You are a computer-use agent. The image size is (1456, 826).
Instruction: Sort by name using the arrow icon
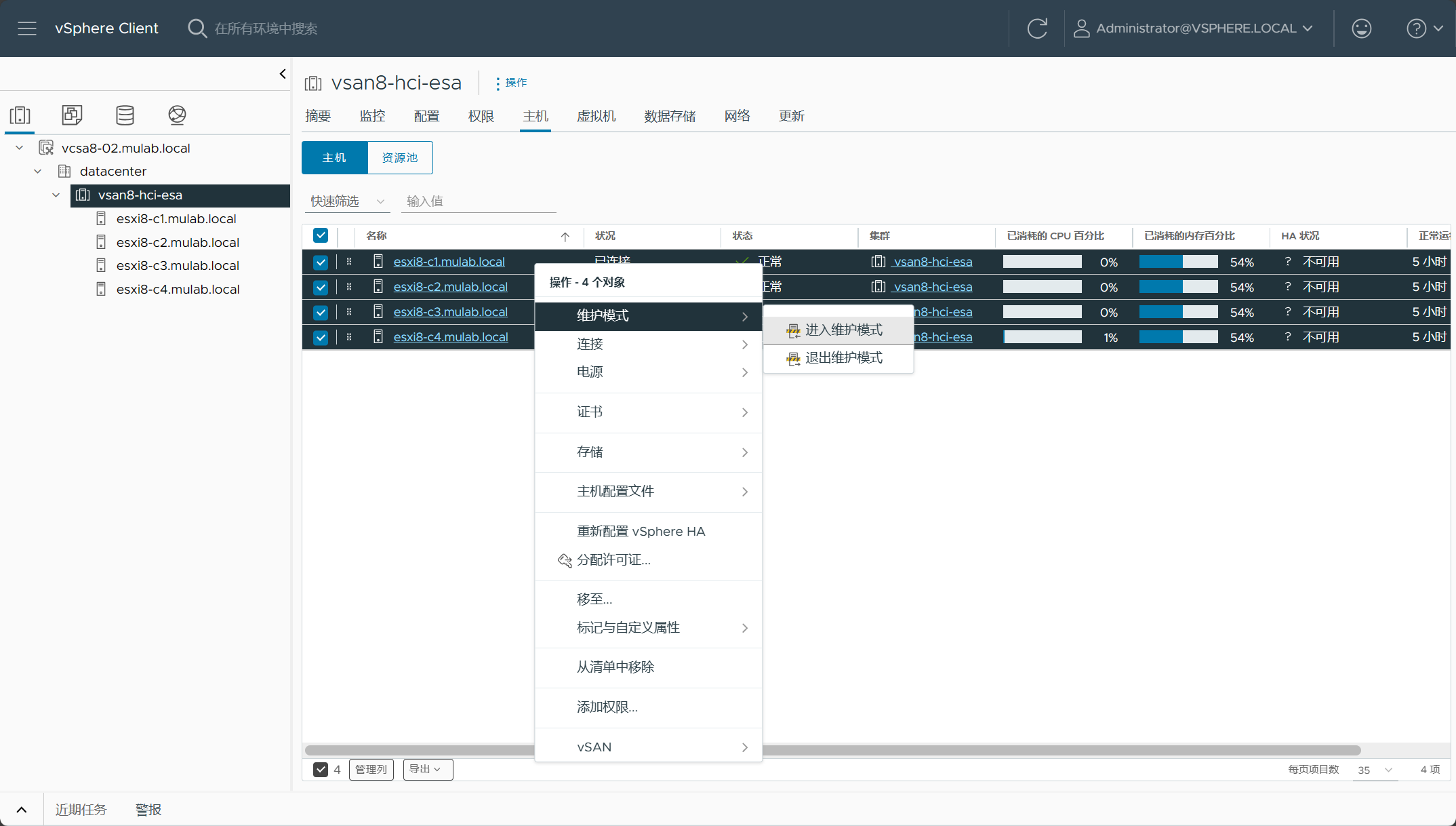[x=565, y=237]
